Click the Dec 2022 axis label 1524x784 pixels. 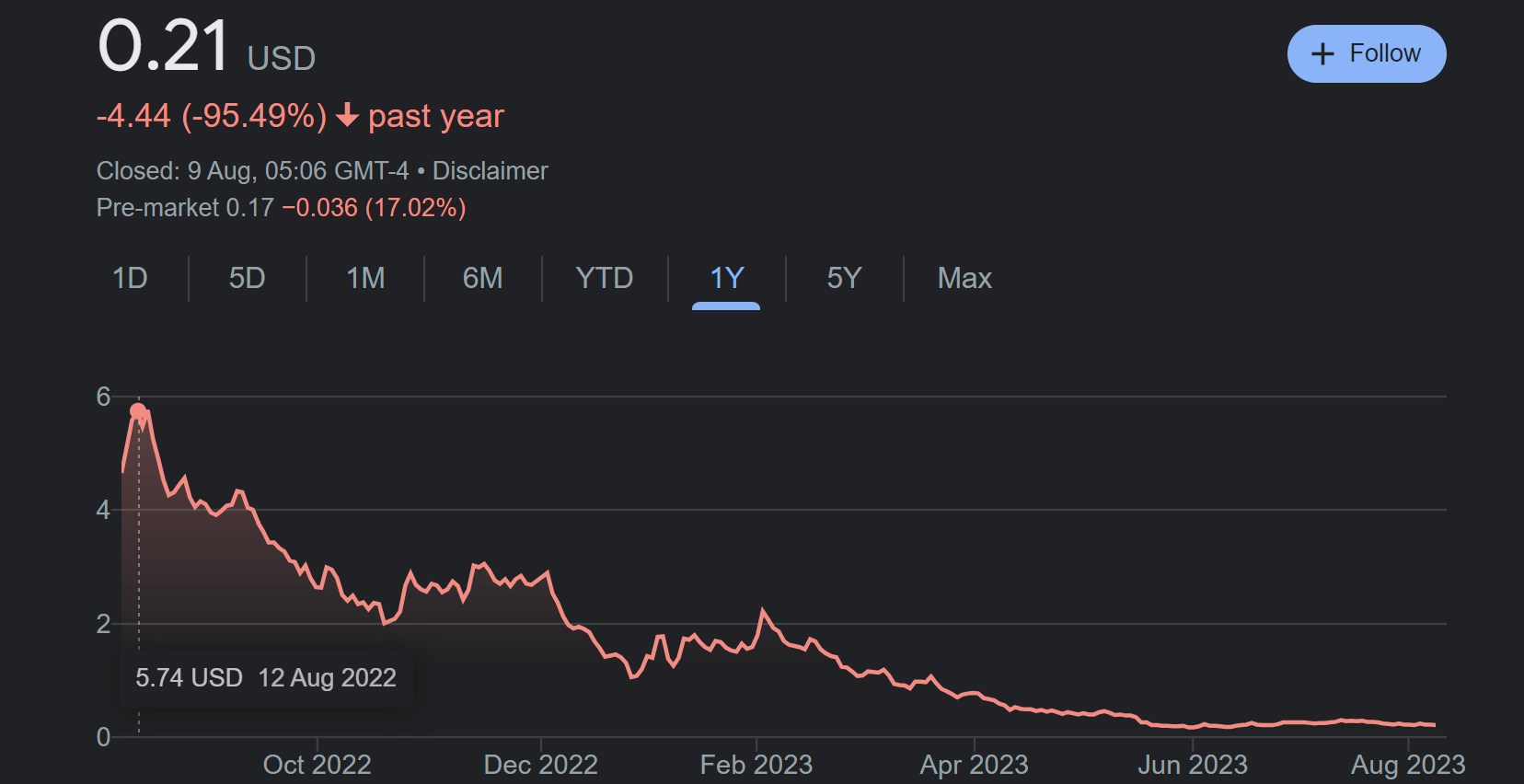(x=540, y=765)
